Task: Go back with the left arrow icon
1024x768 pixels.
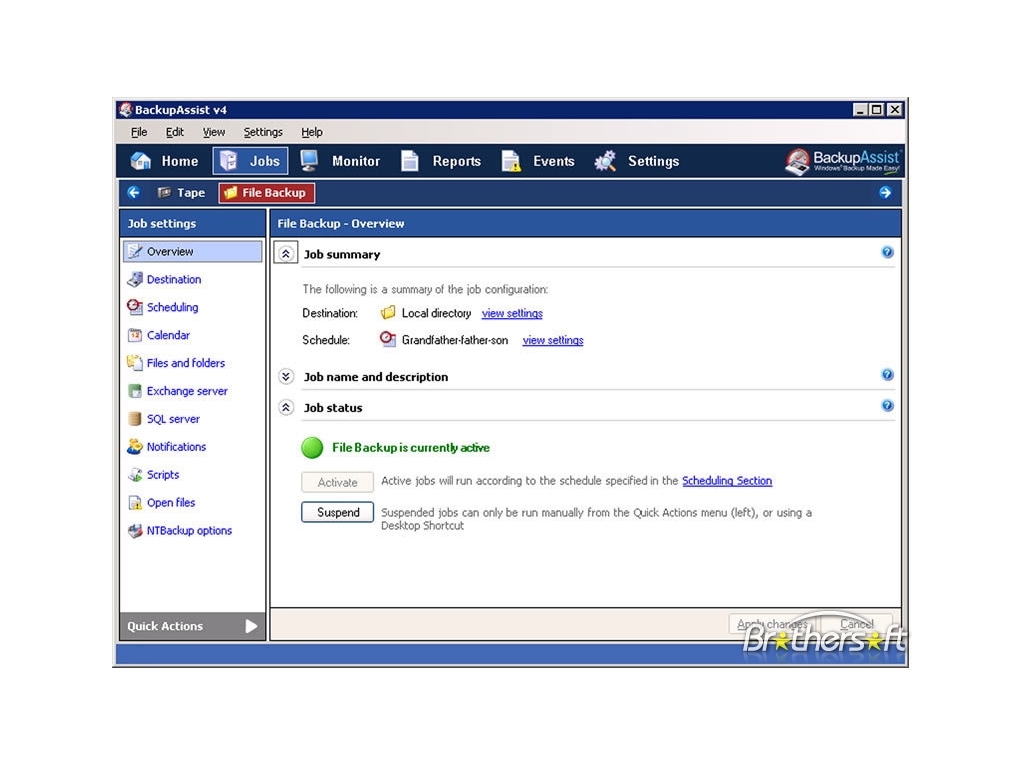Action: (x=134, y=192)
